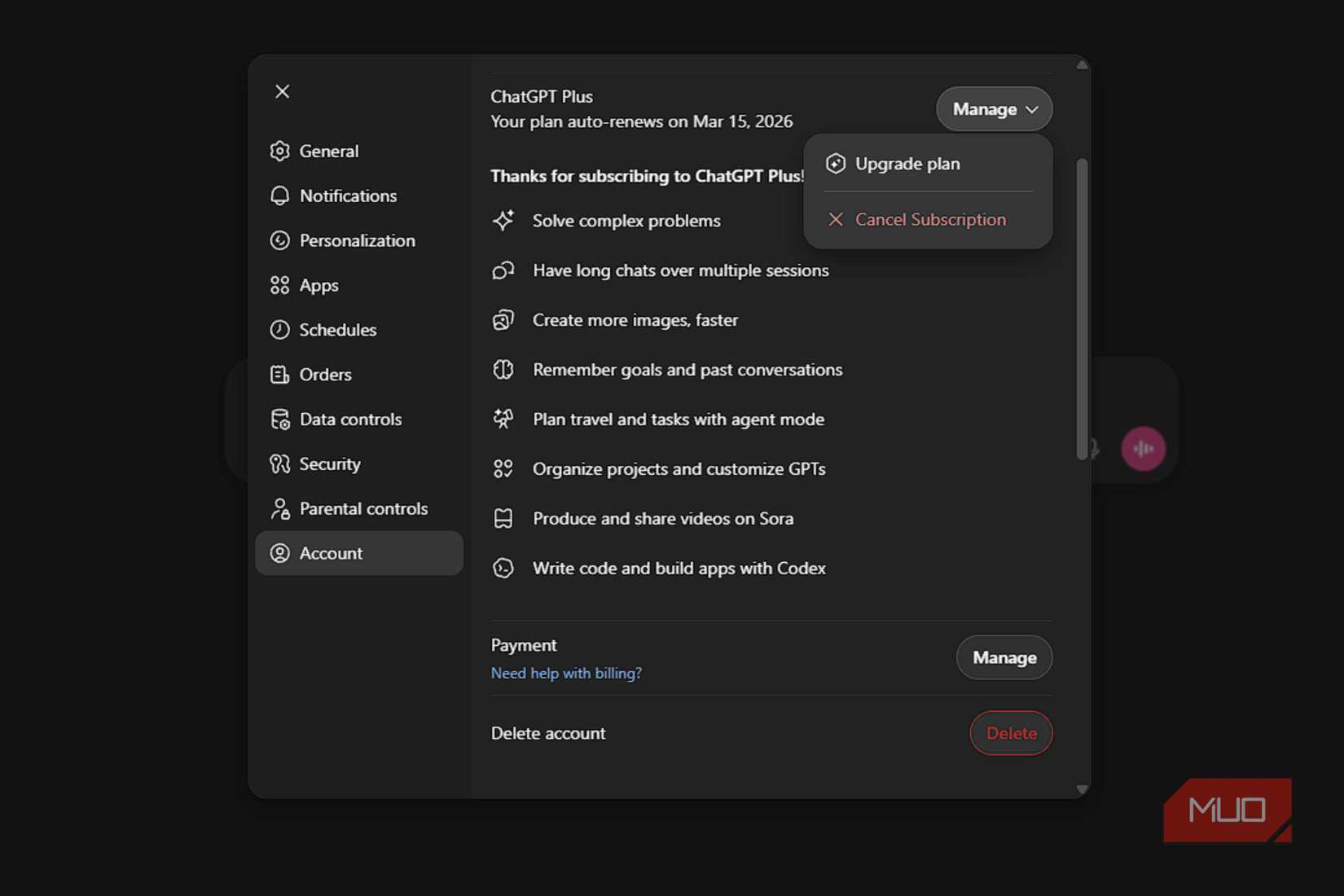Image resolution: width=1344 pixels, height=896 pixels.
Task: Click the Apps sidebar icon
Action: click(x=279, y=285)
